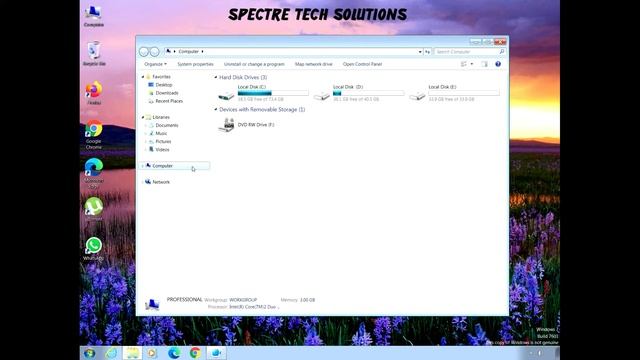
Task: Collapse the Libraries tree node
Action: (x=143, y=117)
